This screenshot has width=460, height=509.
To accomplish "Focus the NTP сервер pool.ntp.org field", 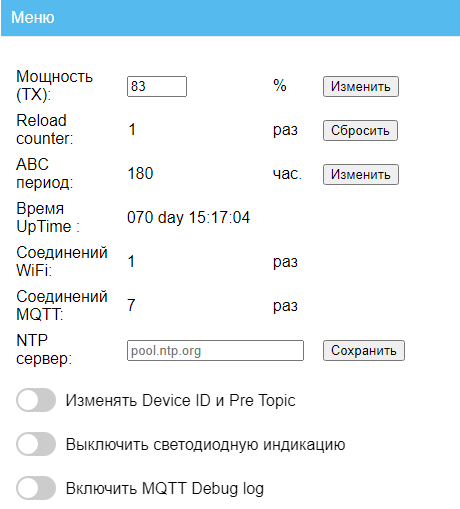I will pyautogui.click(x=215, y=351).
